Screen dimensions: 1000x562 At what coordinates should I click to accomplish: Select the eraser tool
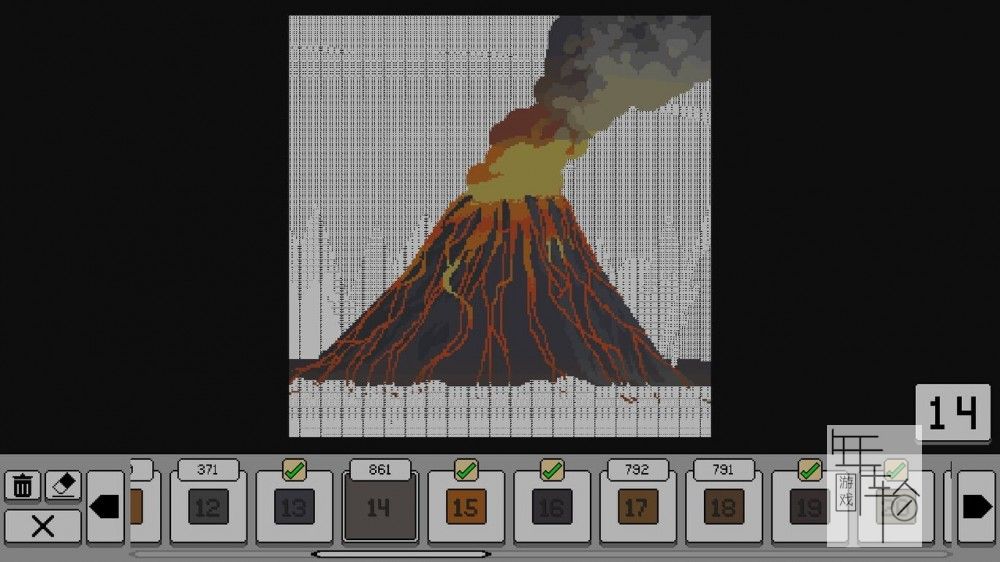pyautogui.click(x=64, y=487)
